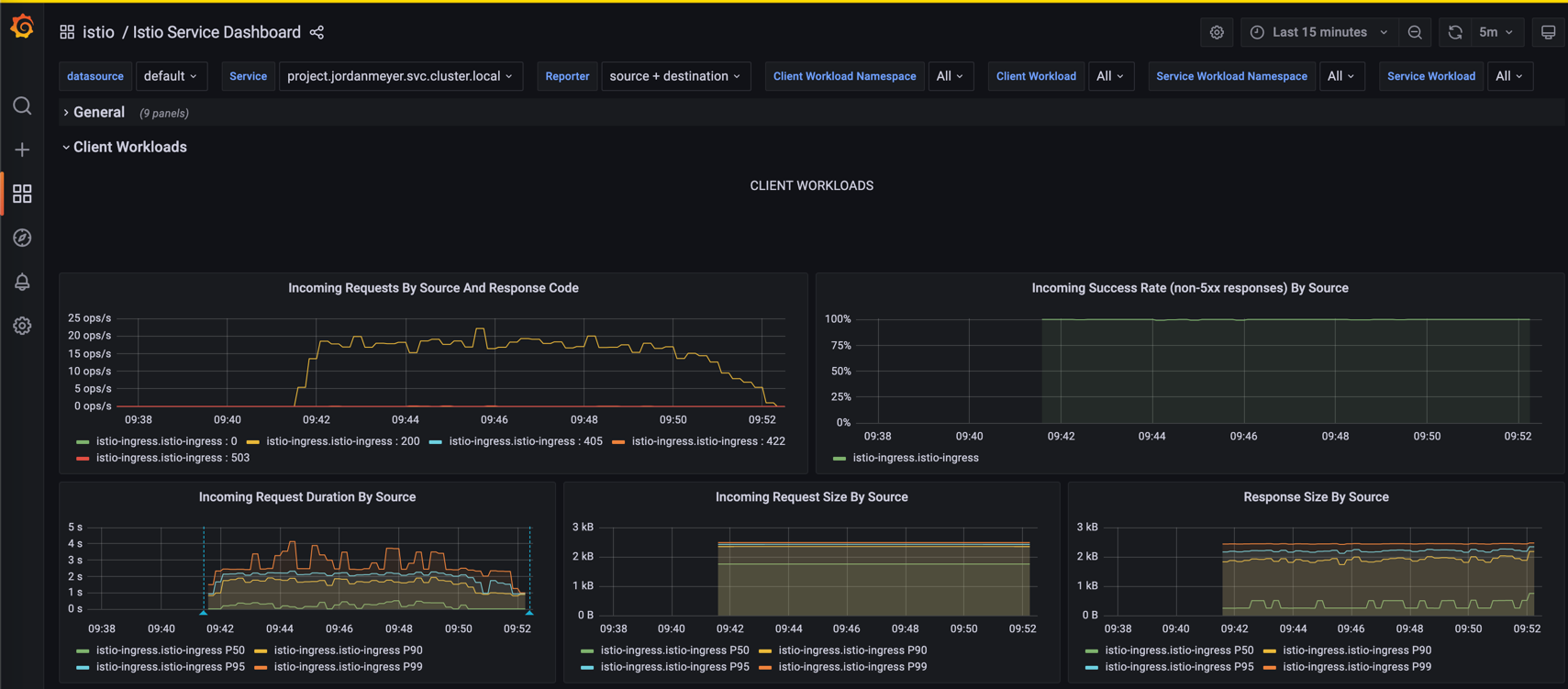This screenshot has height=689, width=1568.
Task: Open Incoming Request Duration By Source panel menu
Action: [307, 497]
